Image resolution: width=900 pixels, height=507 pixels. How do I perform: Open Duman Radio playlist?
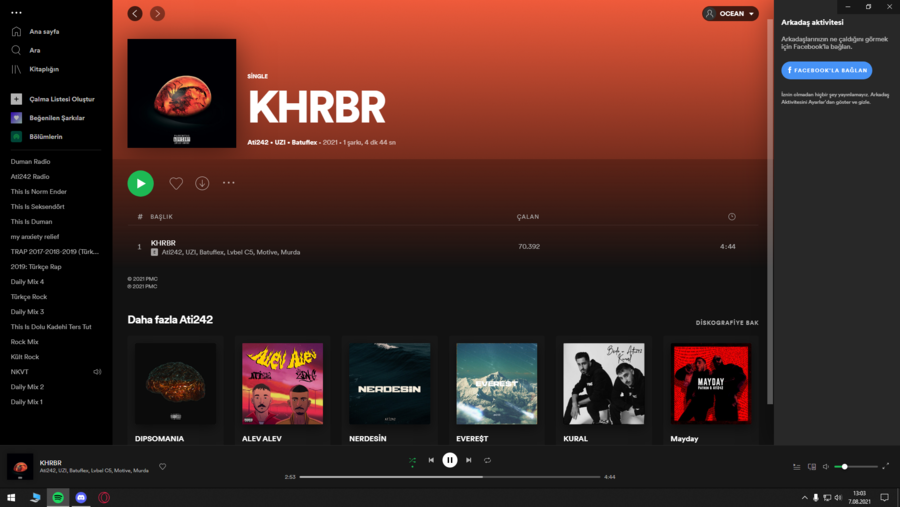pos(30,162)
